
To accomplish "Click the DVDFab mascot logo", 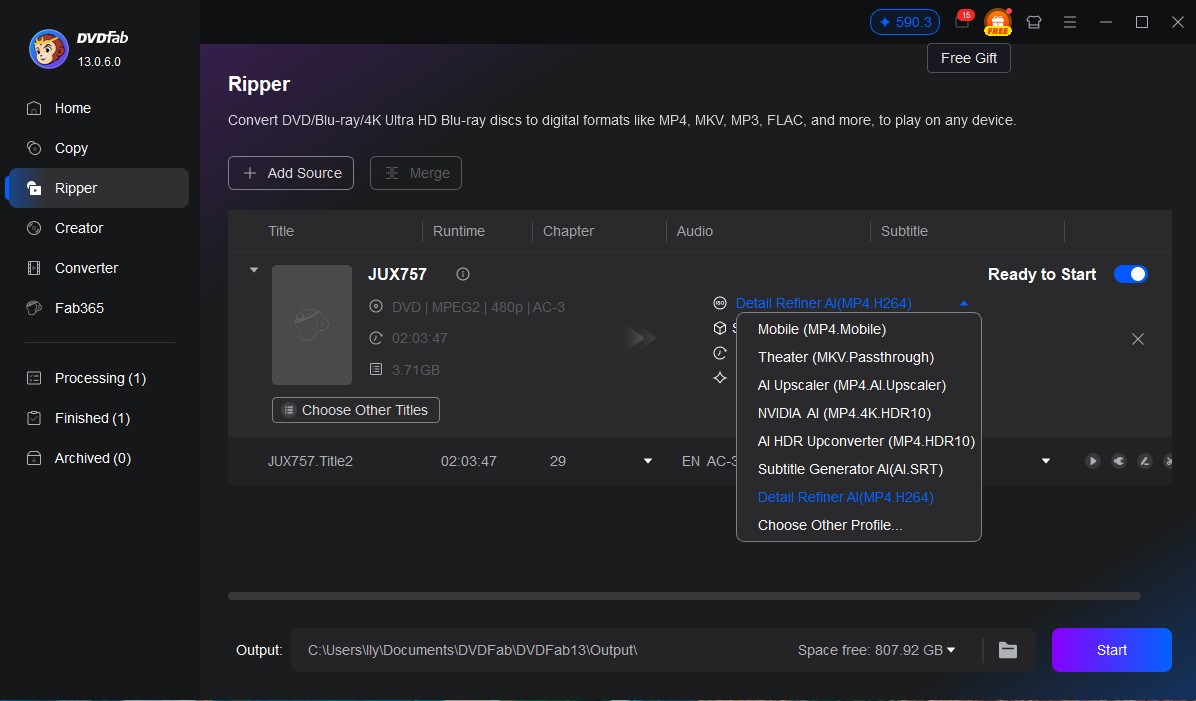I will (49, 49).
